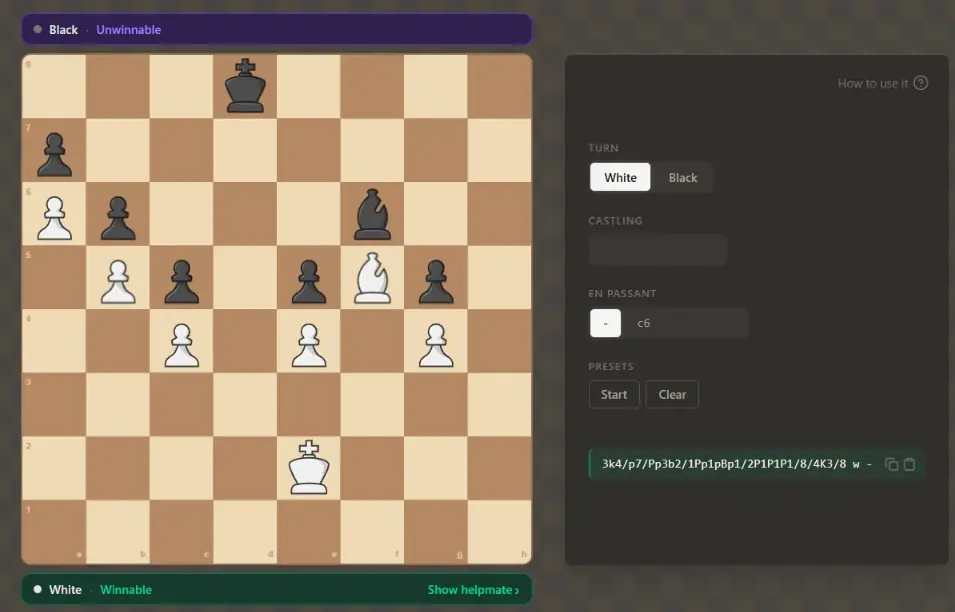Select the white pawn on g4

point(436,345)
